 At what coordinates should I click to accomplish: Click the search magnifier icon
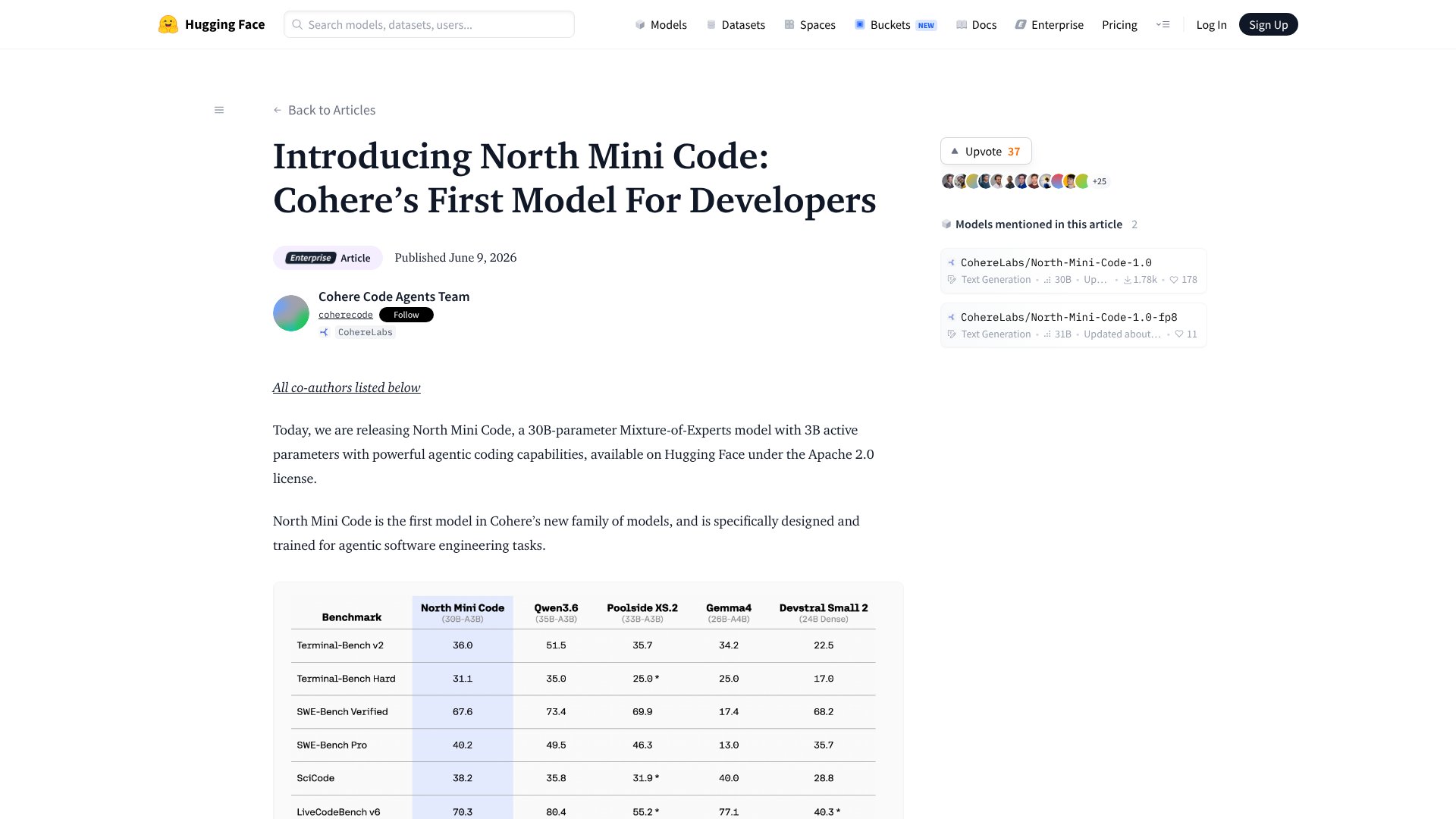[x=298, y=24]
